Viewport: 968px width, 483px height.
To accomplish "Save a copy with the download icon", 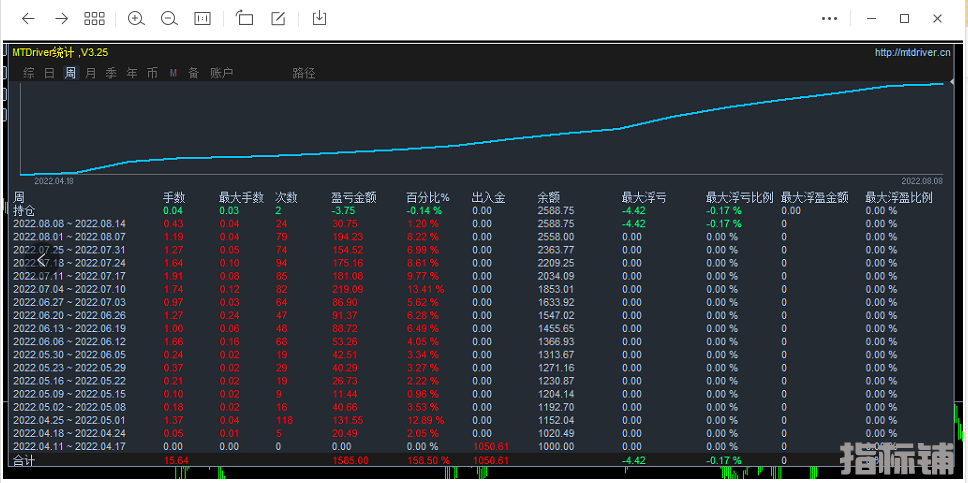I will coord(320,18).
